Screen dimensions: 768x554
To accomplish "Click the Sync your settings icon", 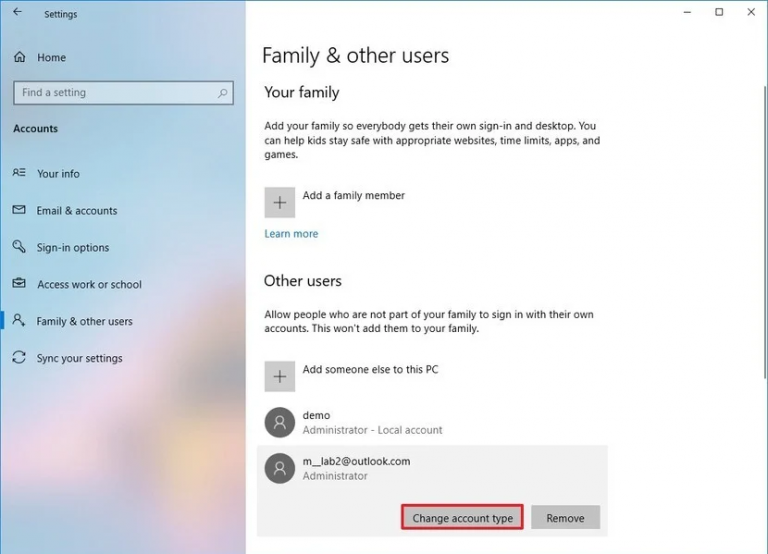I will pyautogui.click(x=19, y=357).
